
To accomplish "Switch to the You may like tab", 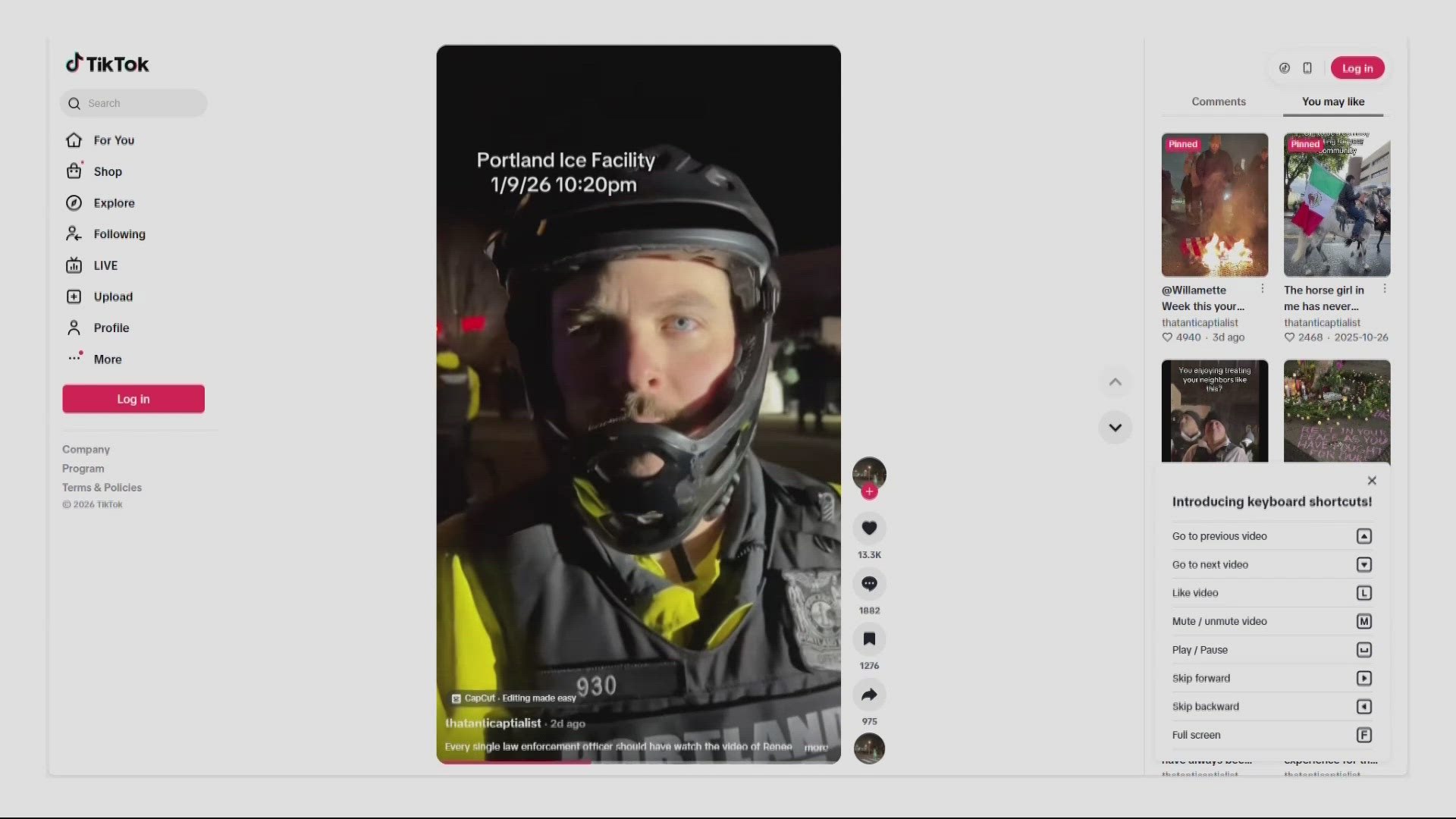I will tap(1334, 102).
